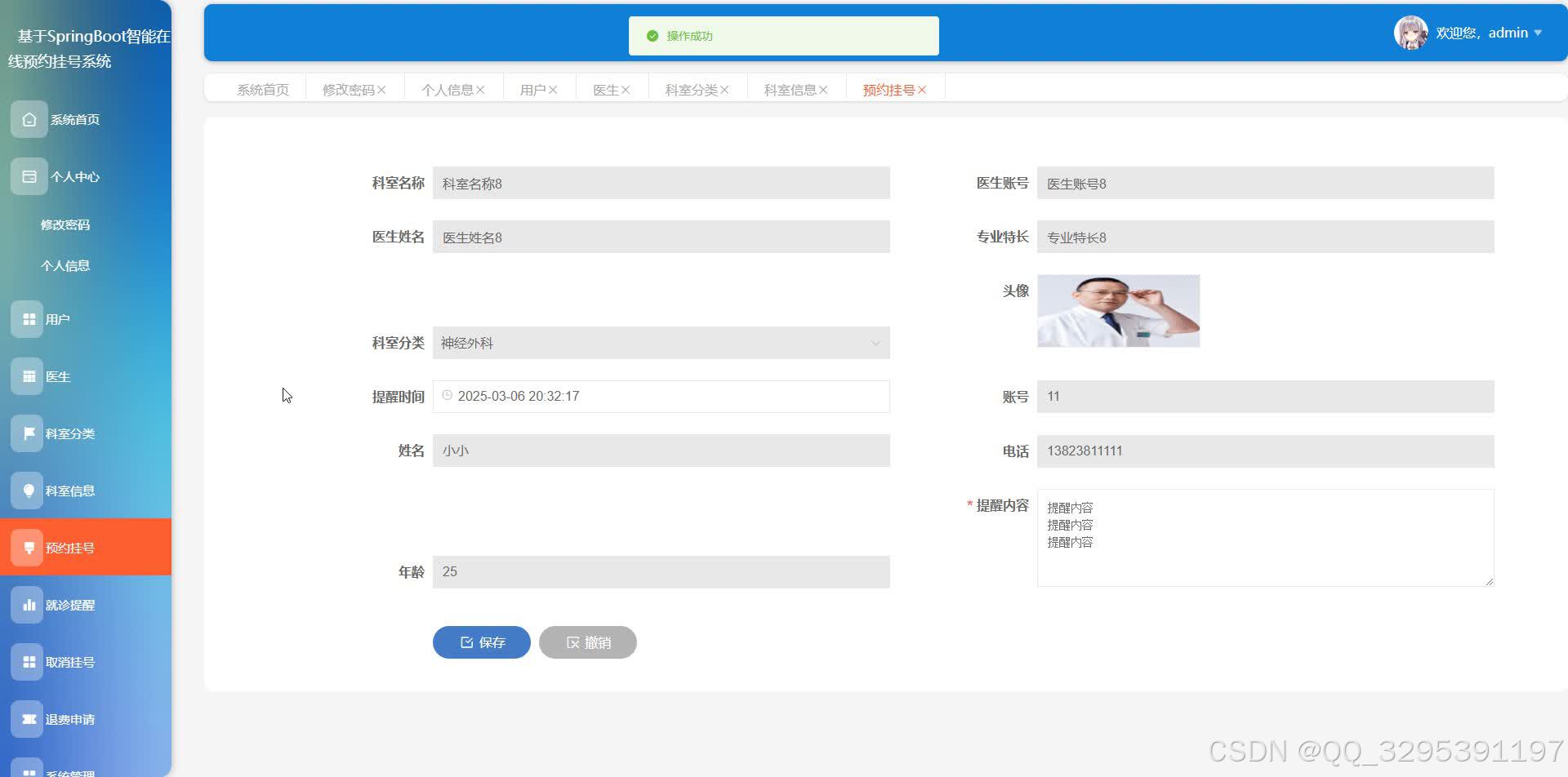Screen dimensions: 1568x777
Task: Click the 科室信息 lightbulb icon
Action: [x=28, y=491]
